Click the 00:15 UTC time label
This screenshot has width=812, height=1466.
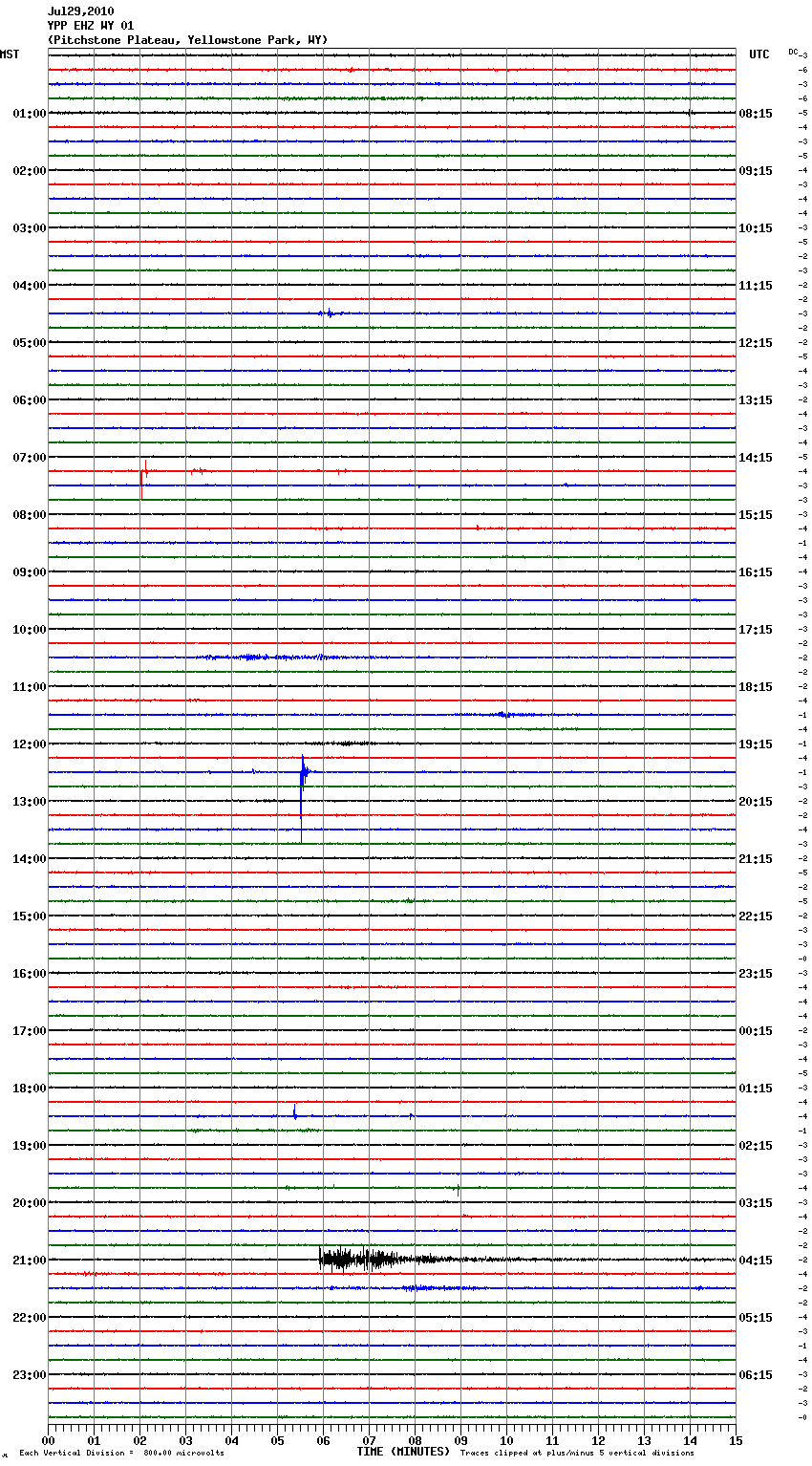coord(756,1031)
